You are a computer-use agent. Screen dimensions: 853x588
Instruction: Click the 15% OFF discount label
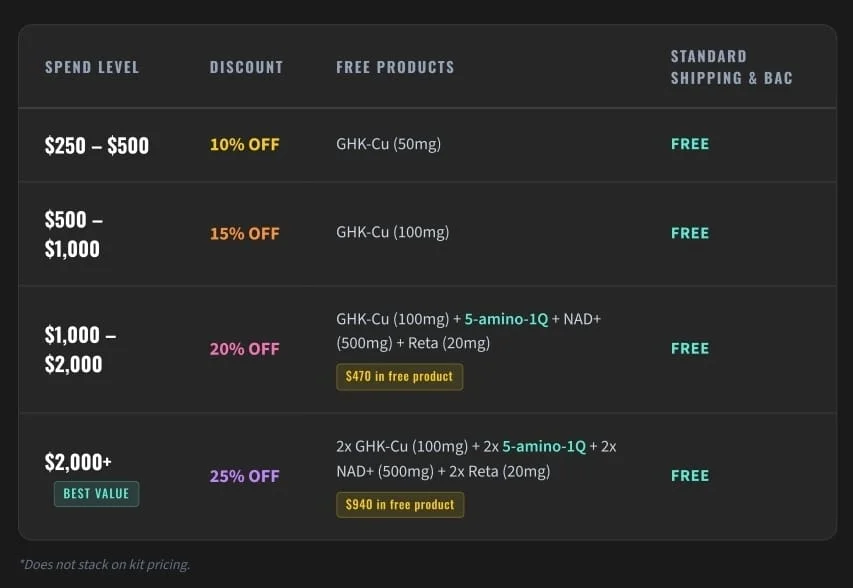coord(244,233)
